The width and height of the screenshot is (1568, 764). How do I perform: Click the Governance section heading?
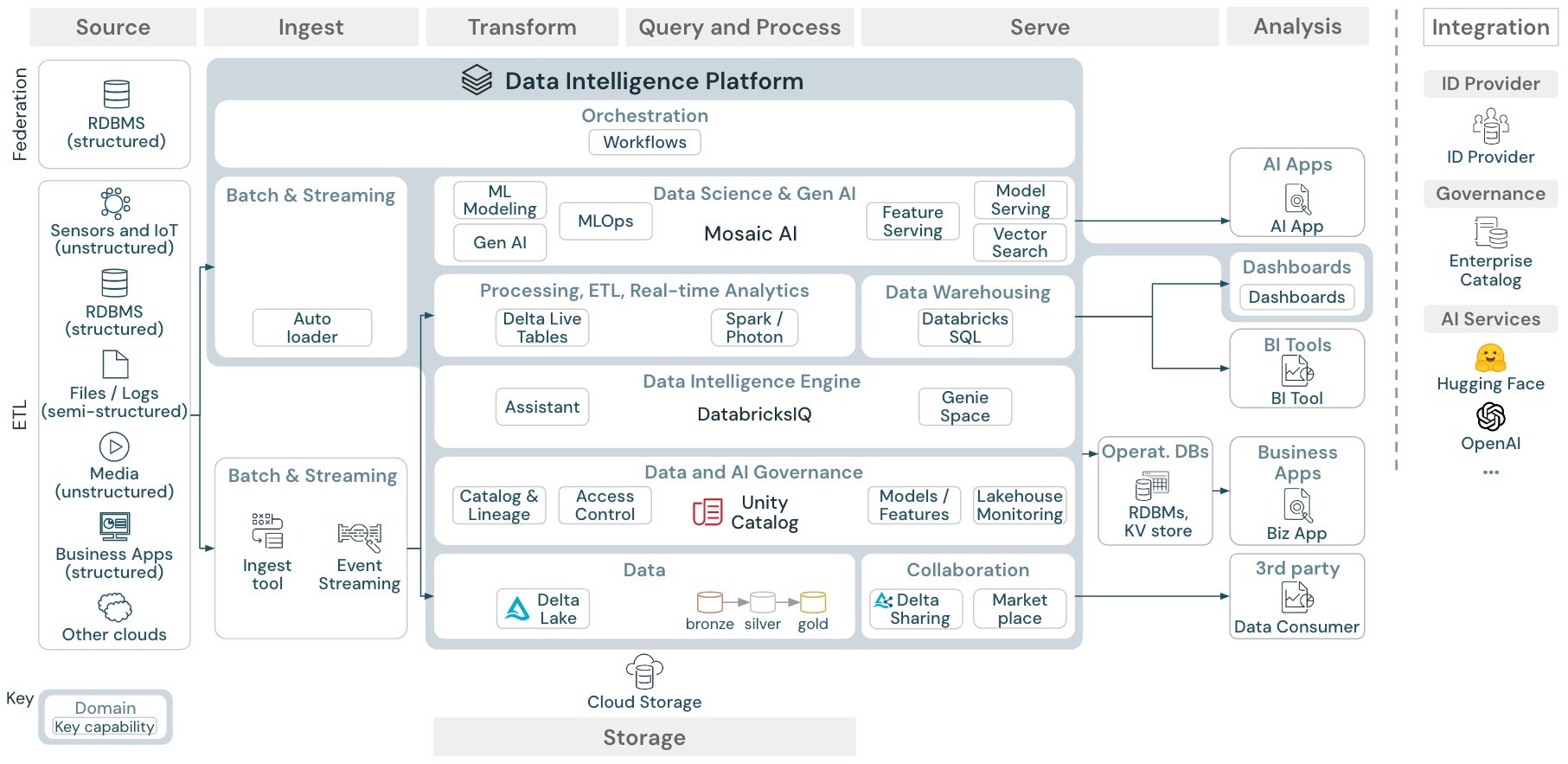1490,194
